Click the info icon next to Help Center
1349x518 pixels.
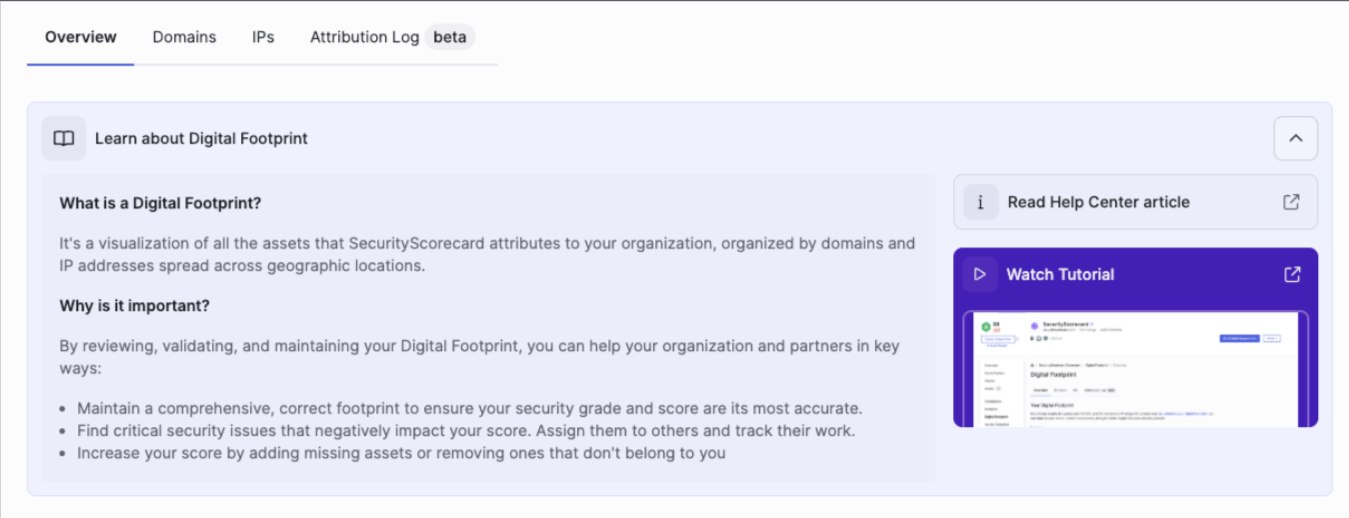click(981, 202)
